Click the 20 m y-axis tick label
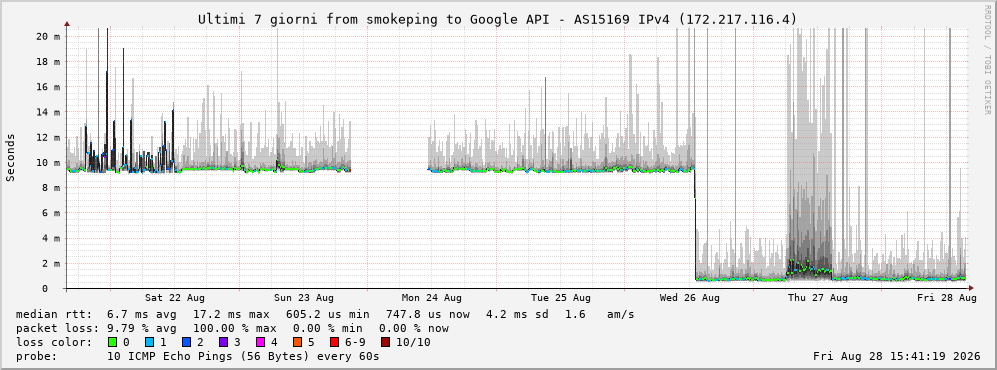 (x=48, y=36)
